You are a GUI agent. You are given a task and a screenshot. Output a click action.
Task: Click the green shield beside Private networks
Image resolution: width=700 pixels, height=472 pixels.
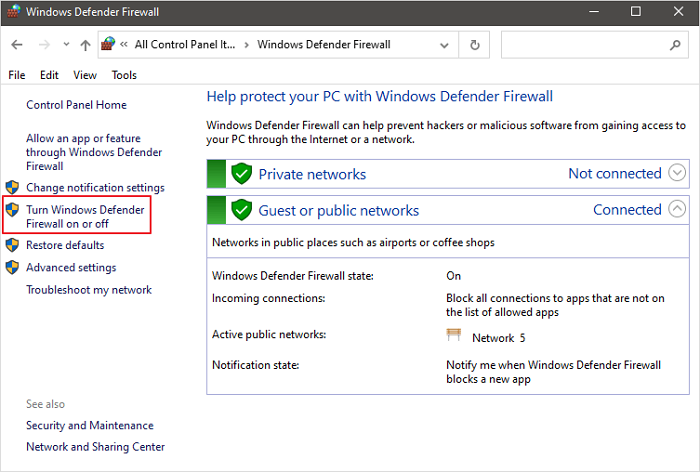click(x=241, y=174)
